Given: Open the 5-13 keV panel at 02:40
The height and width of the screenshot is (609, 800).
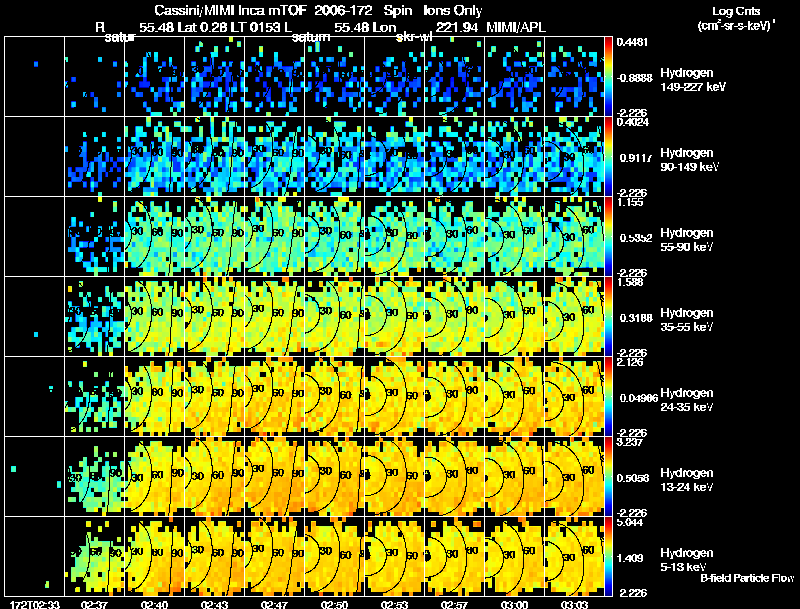Looking at the screenshot, I should tap(155, 556).
